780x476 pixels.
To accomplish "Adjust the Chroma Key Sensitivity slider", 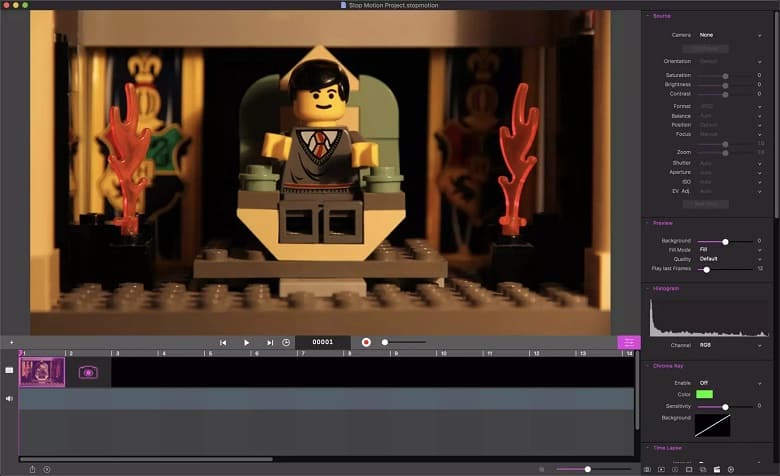I will 725,407.
